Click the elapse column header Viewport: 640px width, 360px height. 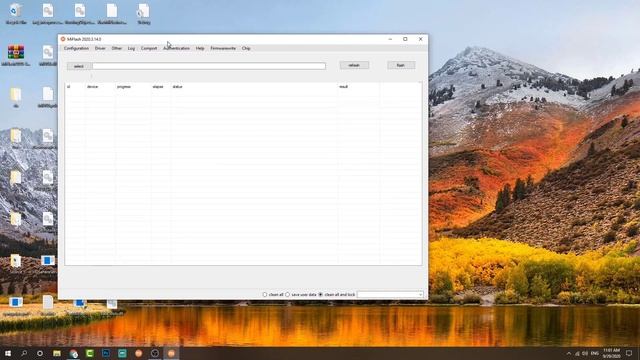(158, 87)
